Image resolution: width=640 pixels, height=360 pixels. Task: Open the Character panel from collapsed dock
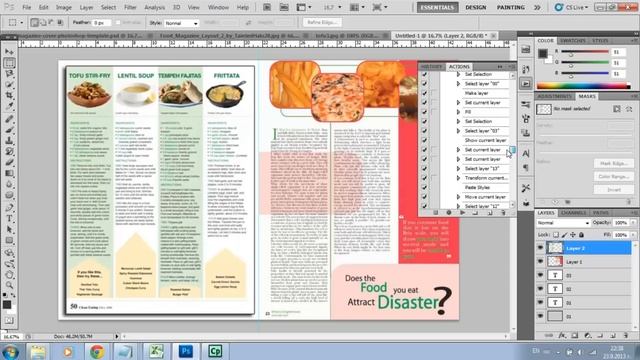point(526,153)
